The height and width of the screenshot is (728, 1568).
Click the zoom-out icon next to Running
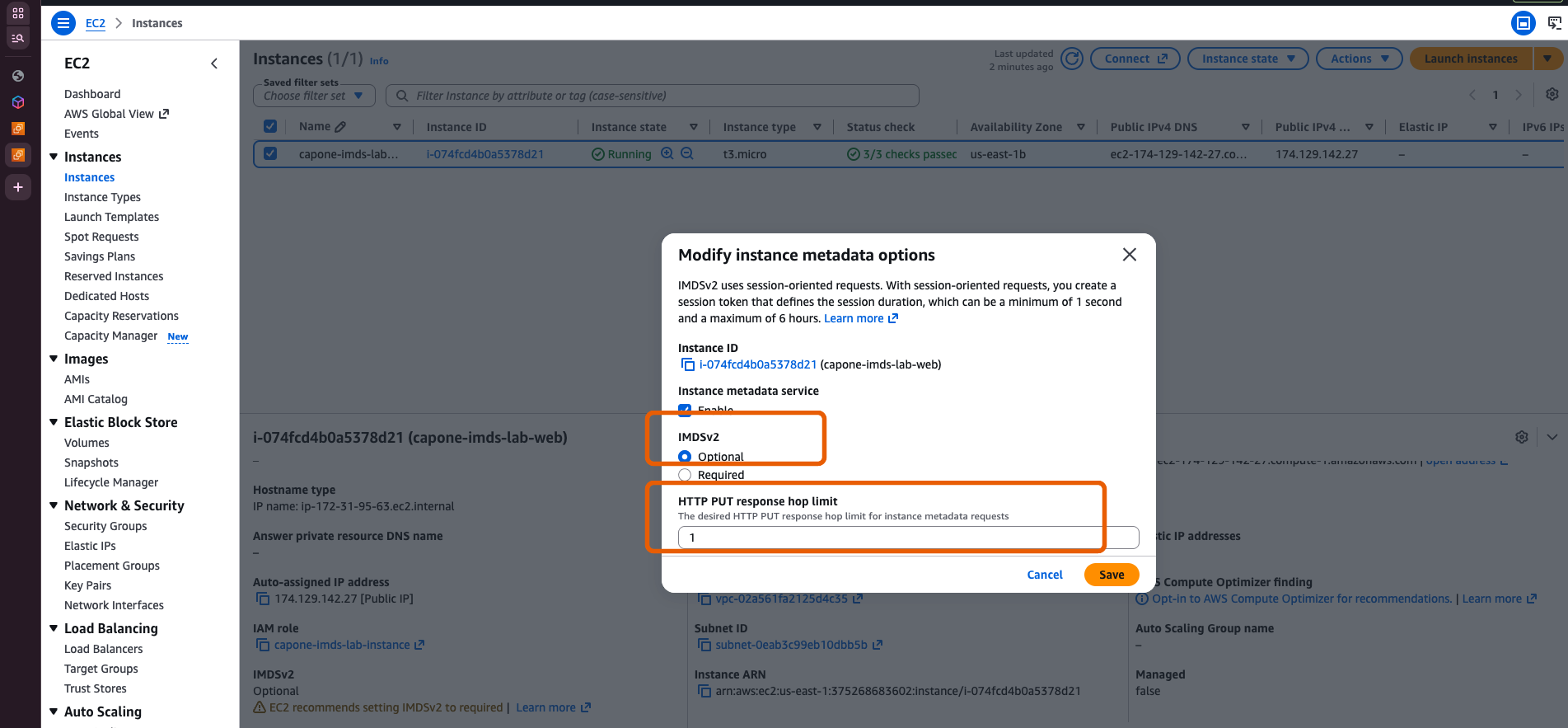[x=687, y=153]
